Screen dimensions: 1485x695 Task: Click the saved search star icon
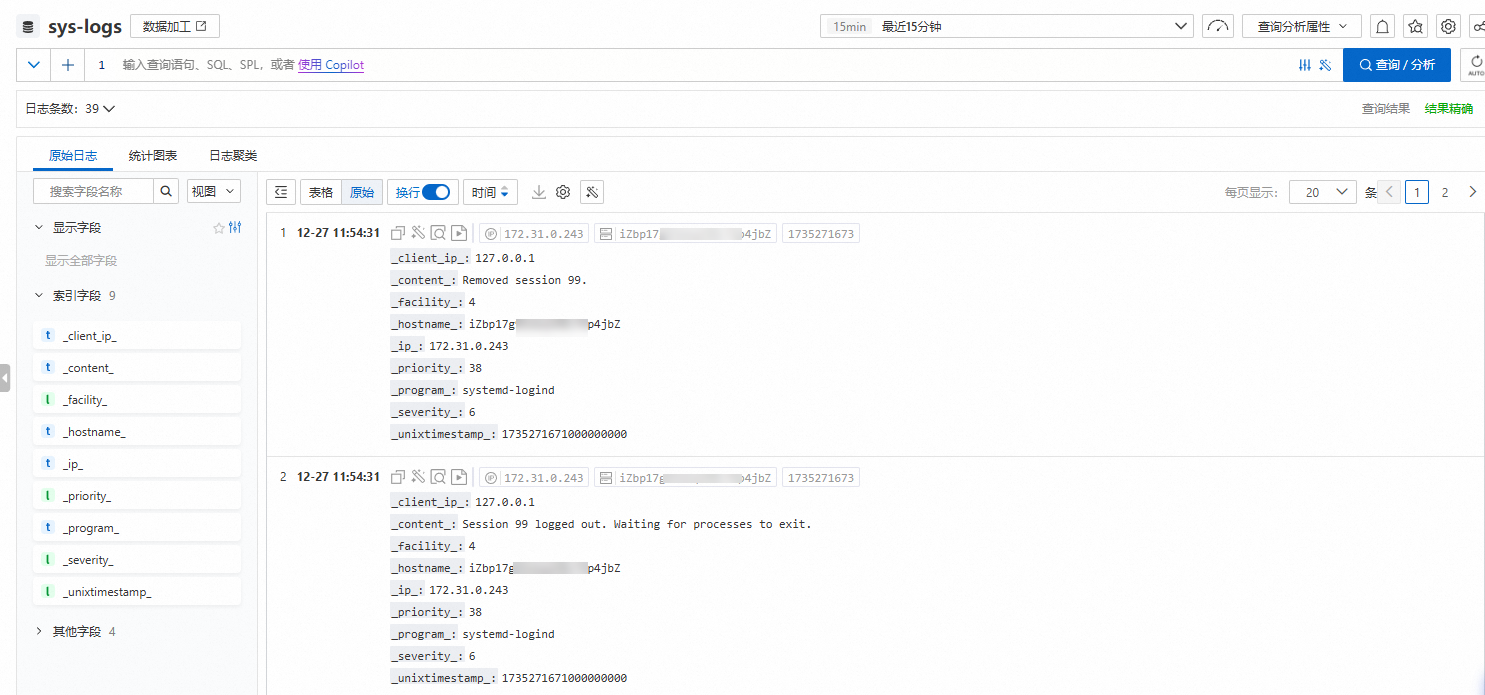pyautogui.click(x=1415, y=26)
